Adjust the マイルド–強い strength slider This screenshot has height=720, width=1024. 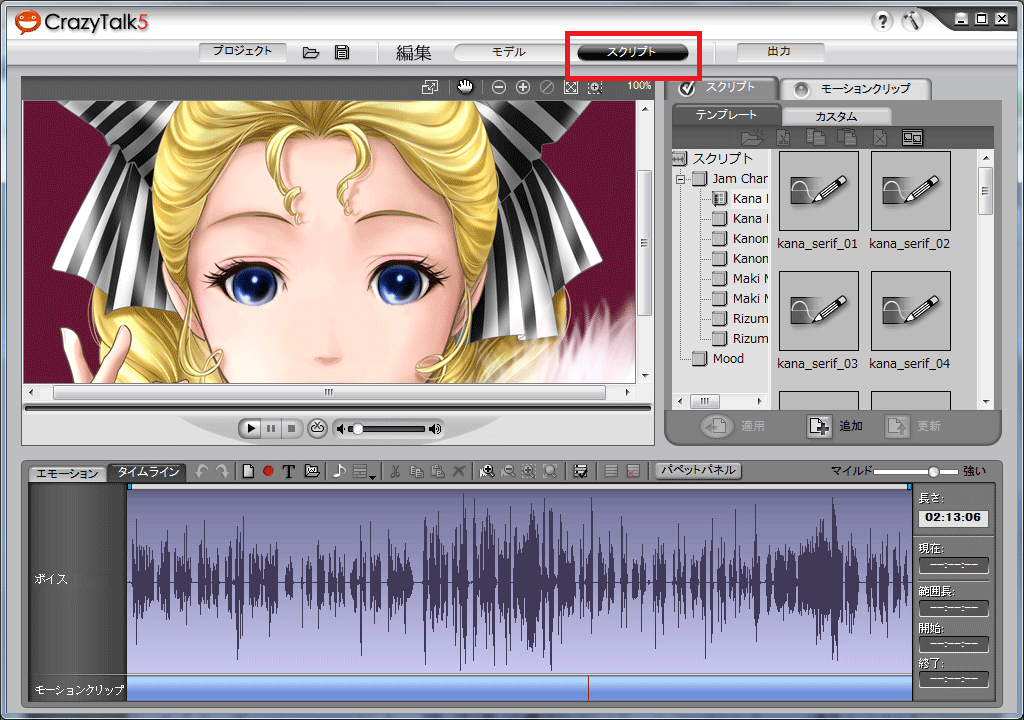click(916, 471)
